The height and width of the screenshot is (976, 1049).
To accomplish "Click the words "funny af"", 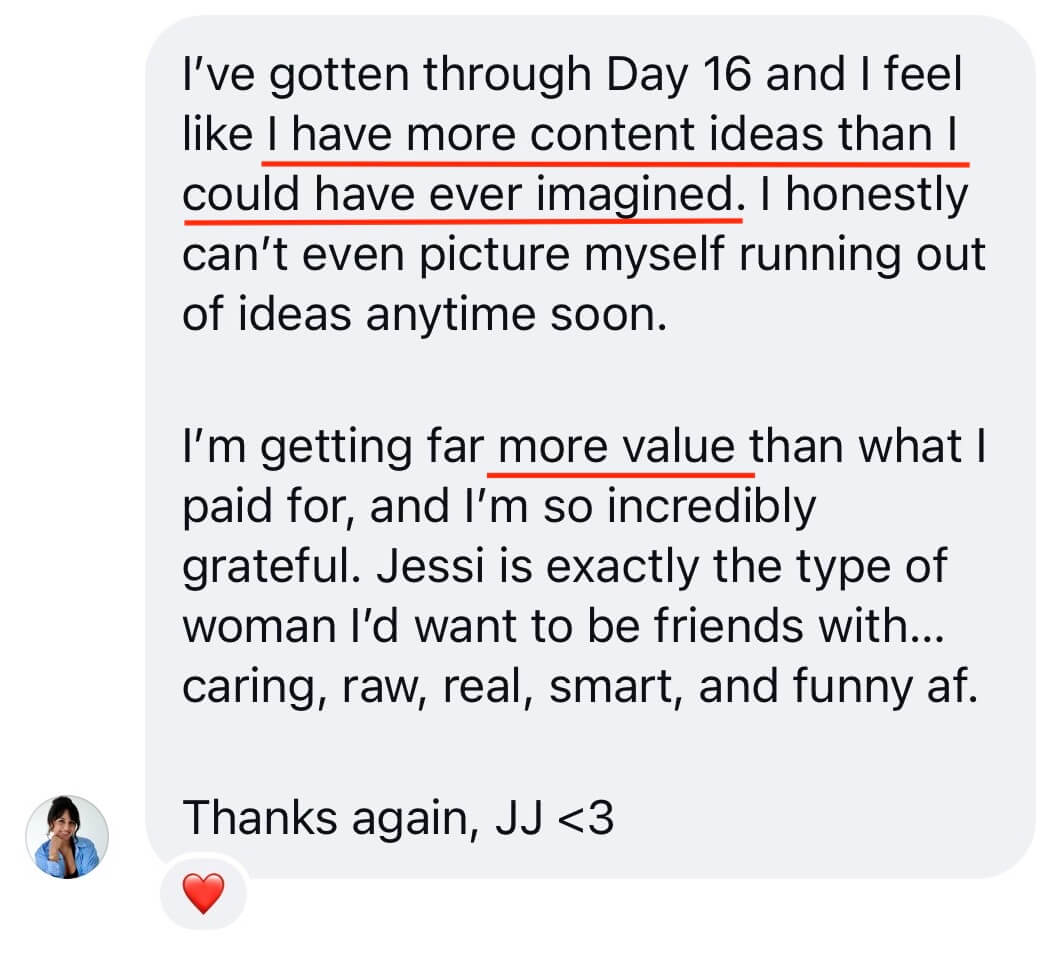I will 885,687.
